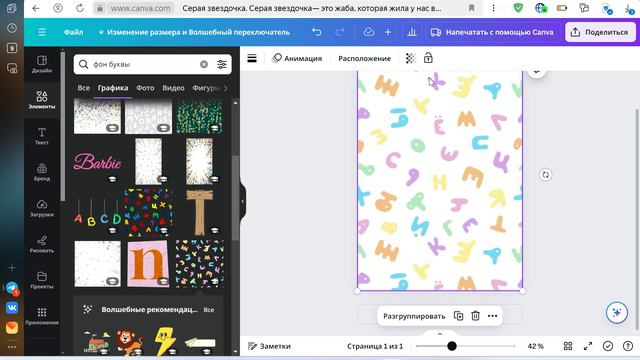Click the Поделиться share button
Screen dimensions: 640x360
(x=600, y=32)
